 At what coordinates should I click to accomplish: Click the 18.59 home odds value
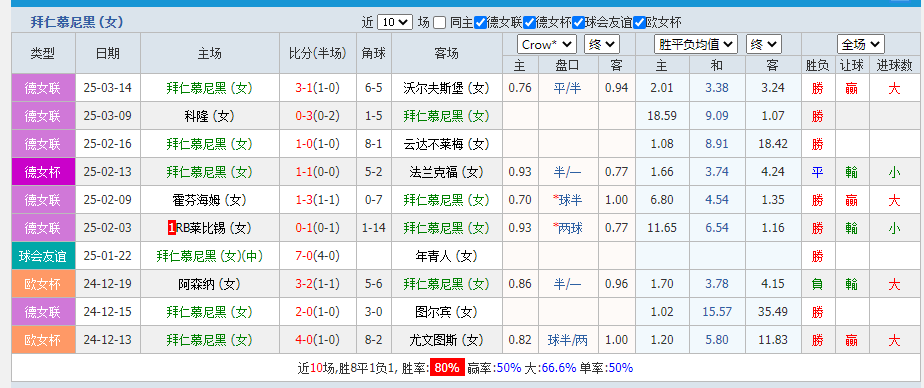pyautogui.click(x=662, y=116)
